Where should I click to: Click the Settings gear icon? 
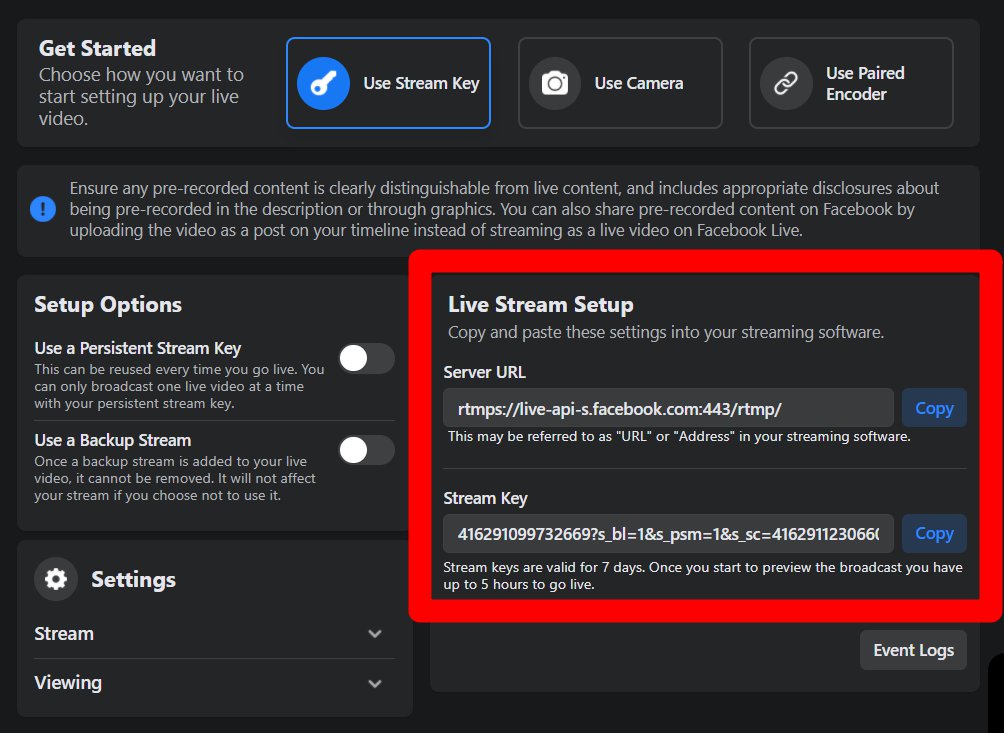[56, 579]
